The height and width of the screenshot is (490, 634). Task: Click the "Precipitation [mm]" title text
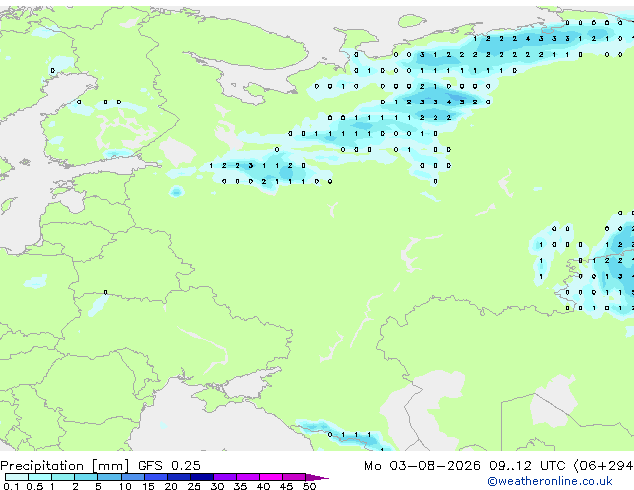(x=65, y=466)
